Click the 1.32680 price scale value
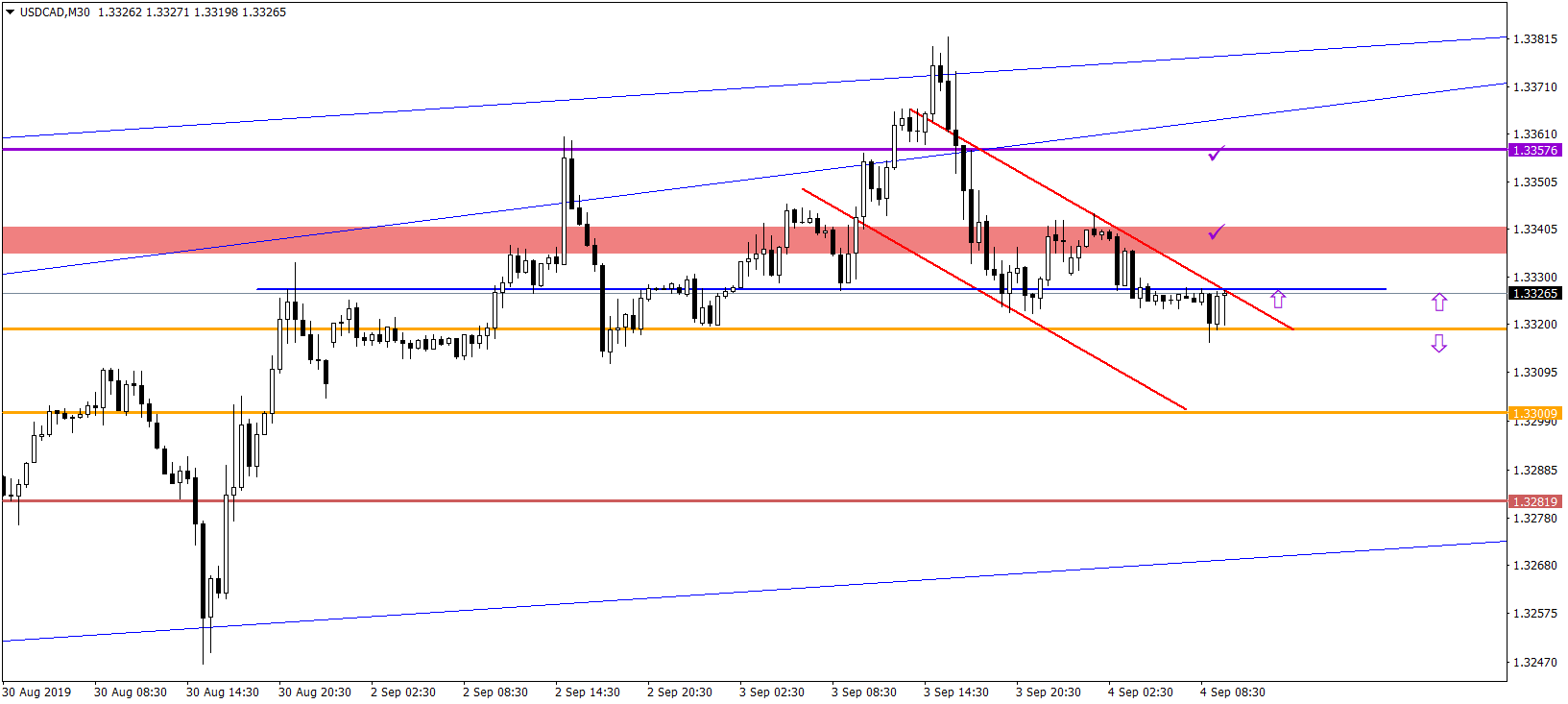The width and height of the screenshot is (1568, 704). (x=1534, y=566)
